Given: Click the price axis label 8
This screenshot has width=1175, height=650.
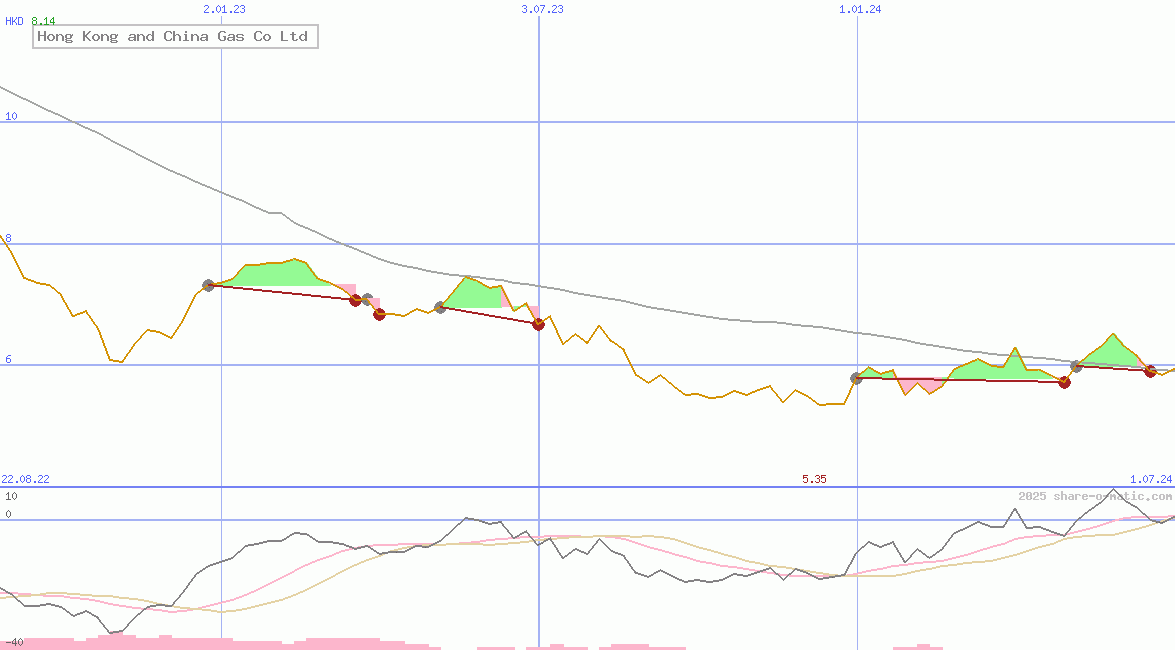Looking at the screenshot, I should point(8,238).
